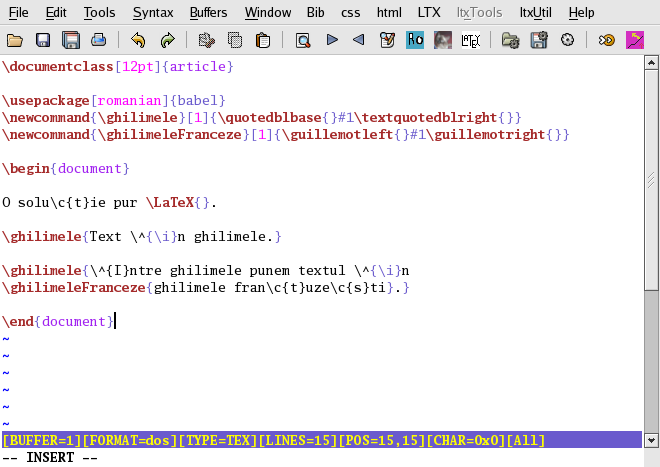Undo the last edit

coord(138,41)
